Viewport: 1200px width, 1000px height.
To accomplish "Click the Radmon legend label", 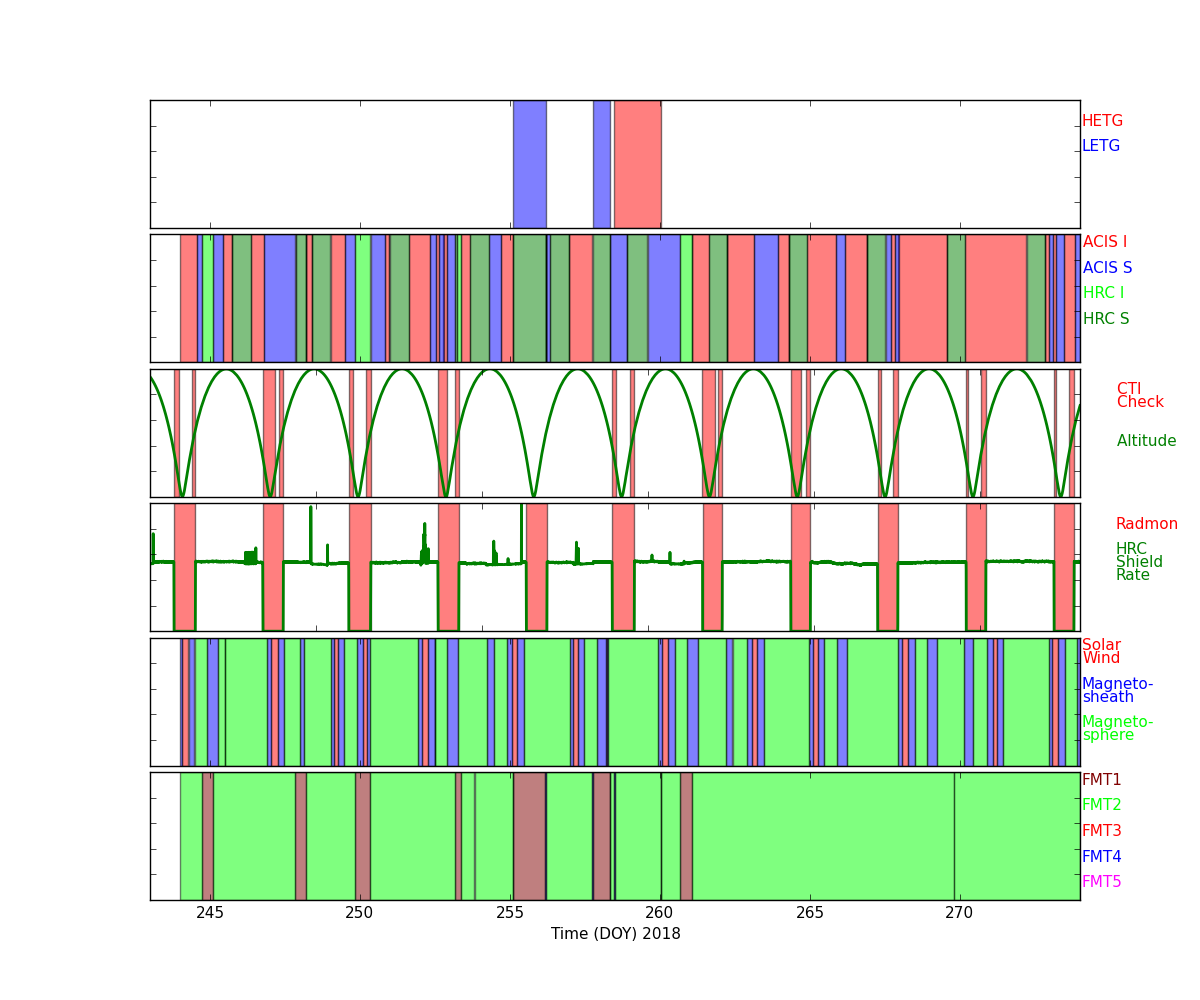I will (x=1146, y=524).
